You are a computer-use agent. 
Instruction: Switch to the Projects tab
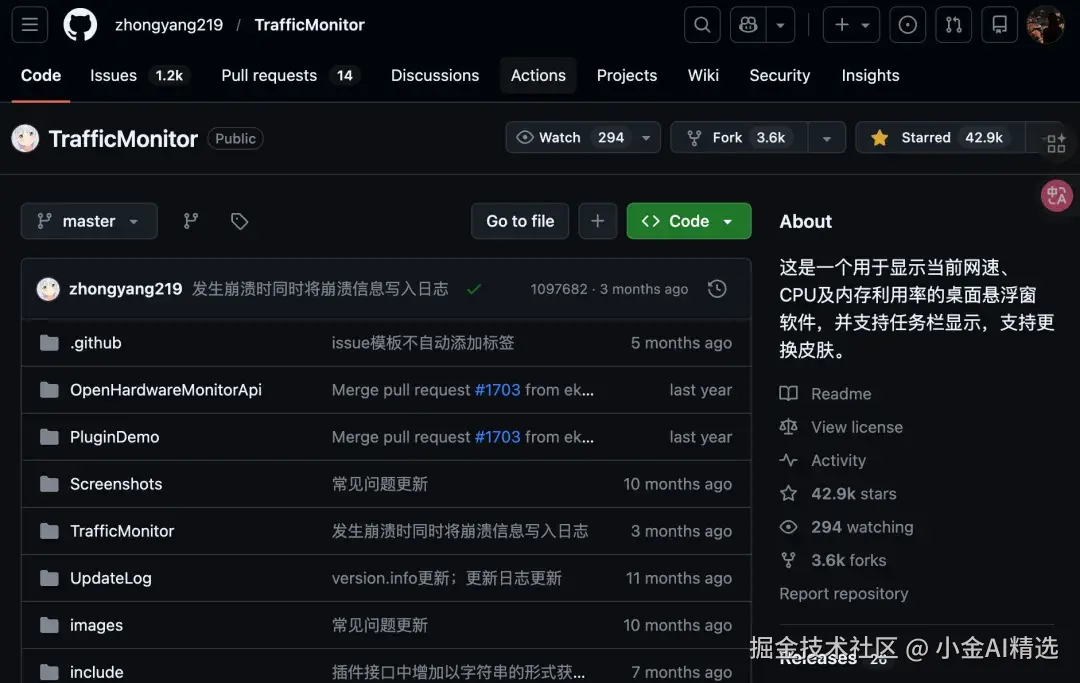(627, 75)
